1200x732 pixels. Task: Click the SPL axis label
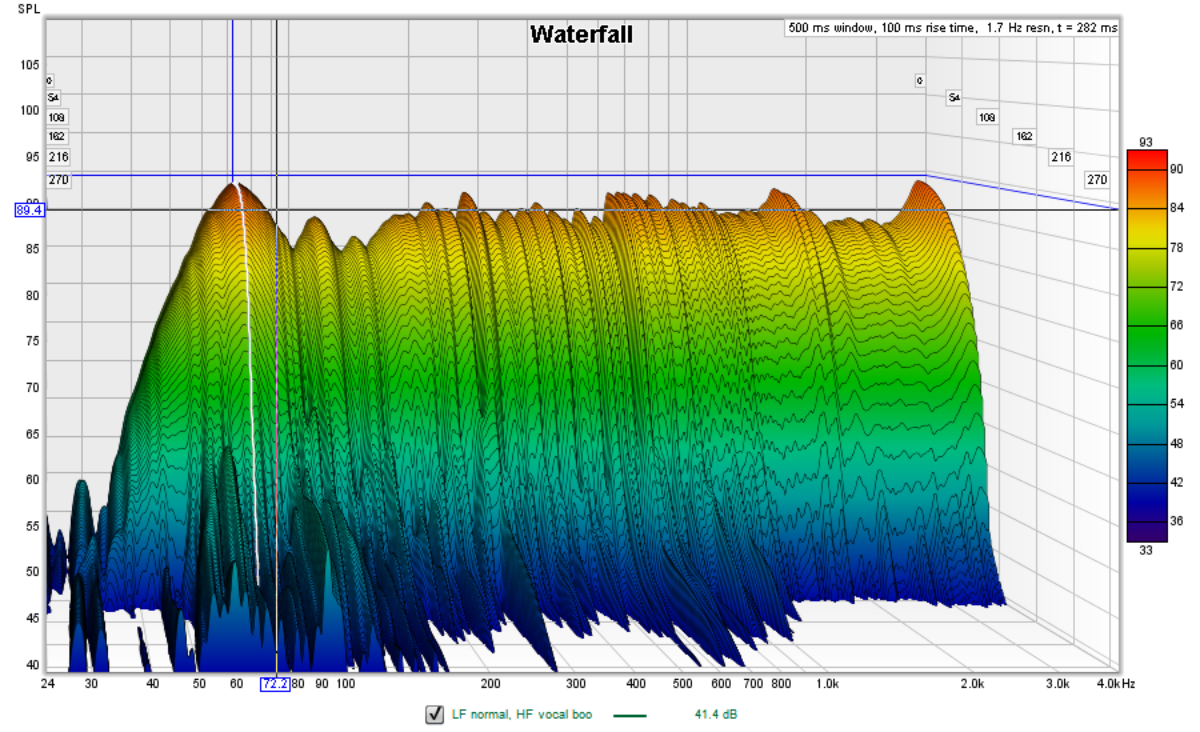(29, 8)
